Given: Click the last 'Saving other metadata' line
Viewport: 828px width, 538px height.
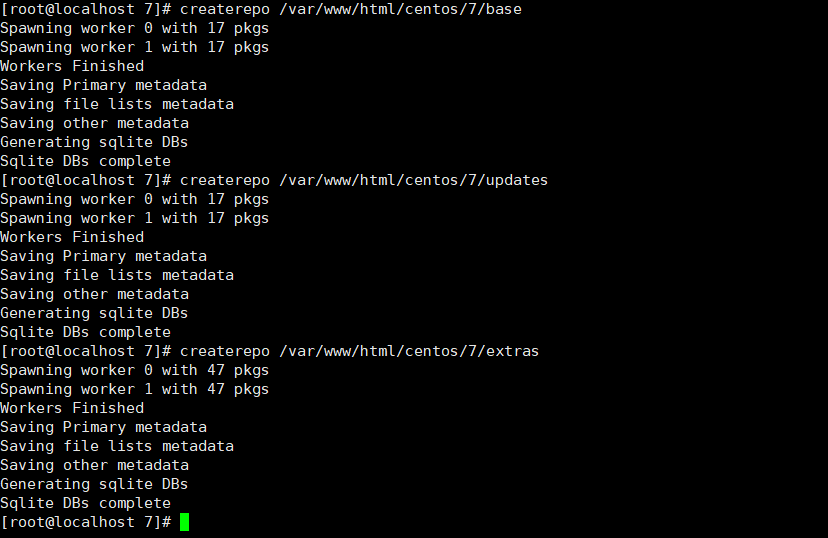Looking at the screenshot, I should point(95,466).
